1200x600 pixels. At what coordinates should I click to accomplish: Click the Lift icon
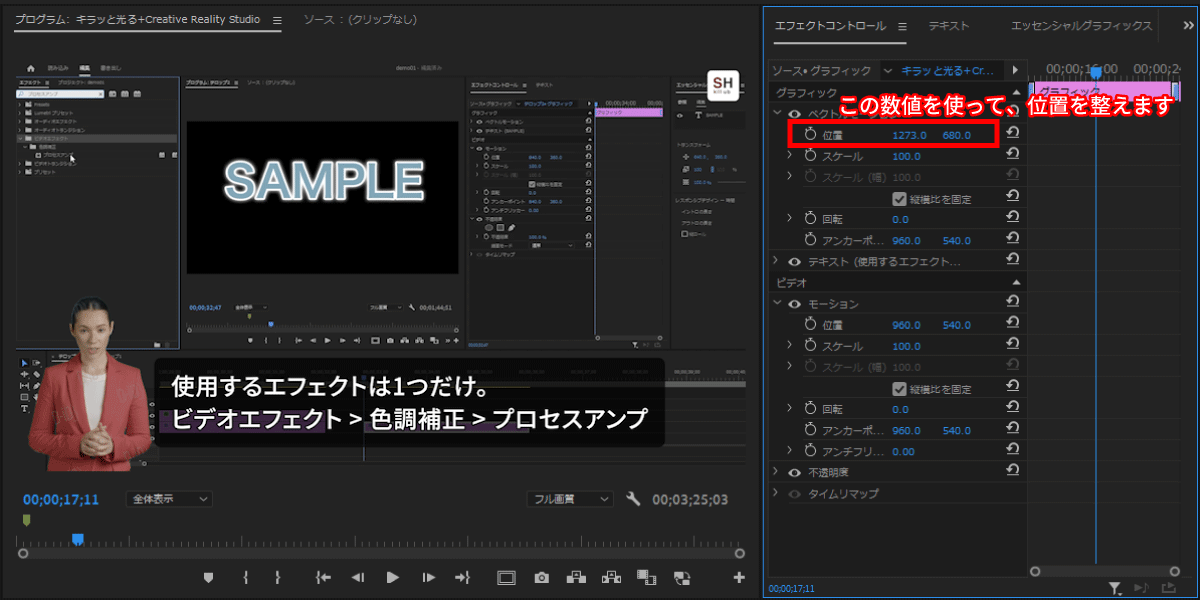pos(575,577)
